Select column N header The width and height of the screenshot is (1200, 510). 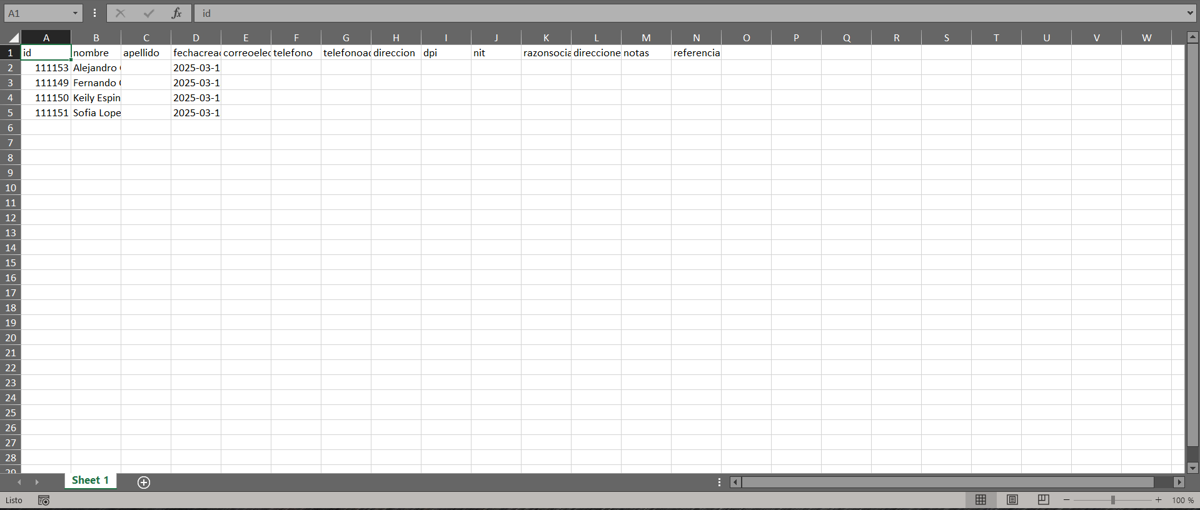pyautogui.click(x=696, y=38)
